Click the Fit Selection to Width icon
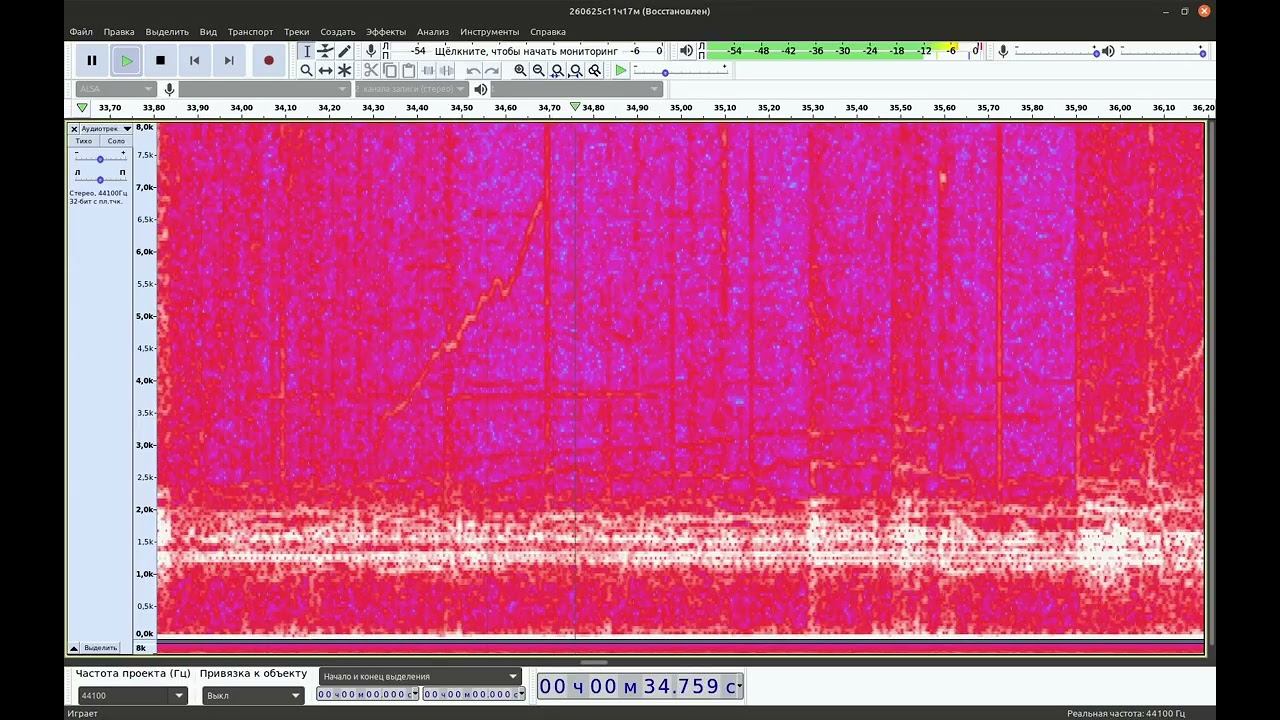The image size is (1280, 720). (x=557, y=70)
